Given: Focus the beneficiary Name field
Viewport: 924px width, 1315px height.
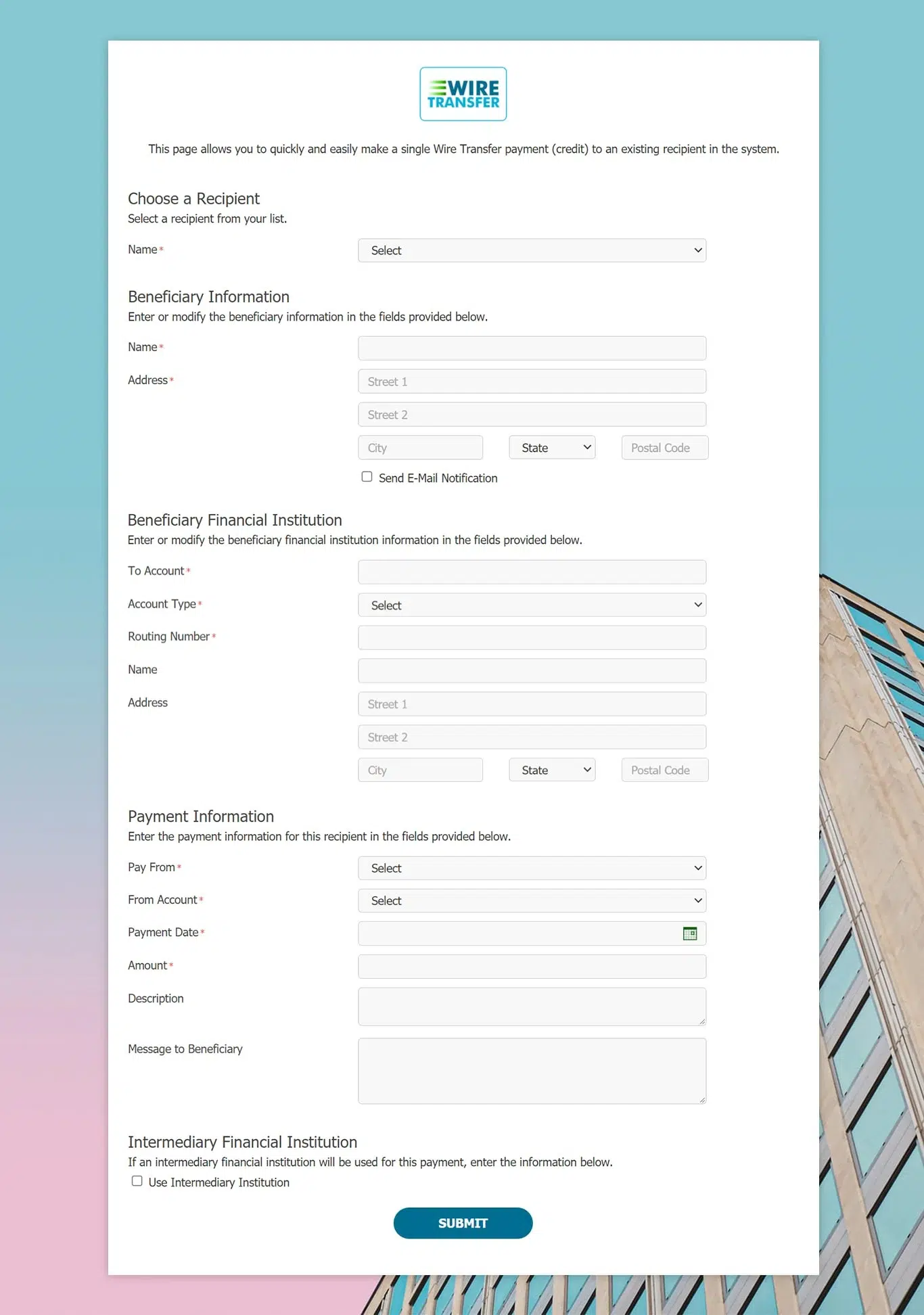Looking at the screenshot, I should [532, 348].
